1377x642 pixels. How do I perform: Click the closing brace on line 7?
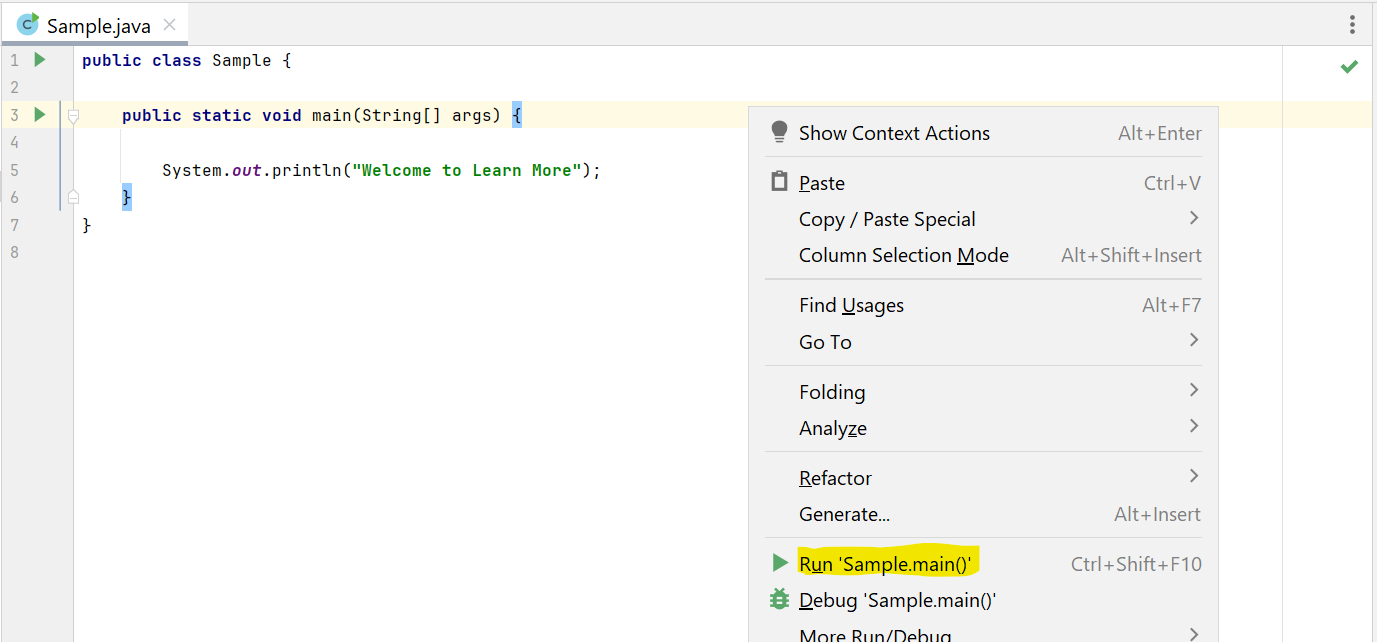pos(87,225)
